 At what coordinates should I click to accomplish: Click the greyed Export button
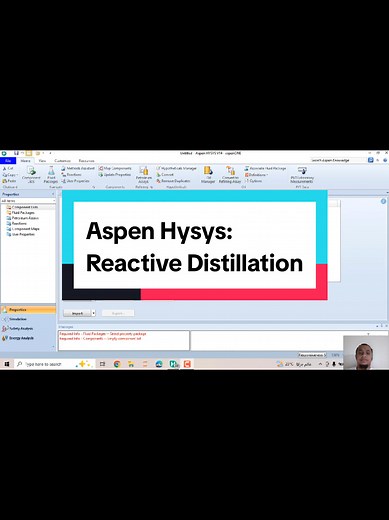(118, 313)
